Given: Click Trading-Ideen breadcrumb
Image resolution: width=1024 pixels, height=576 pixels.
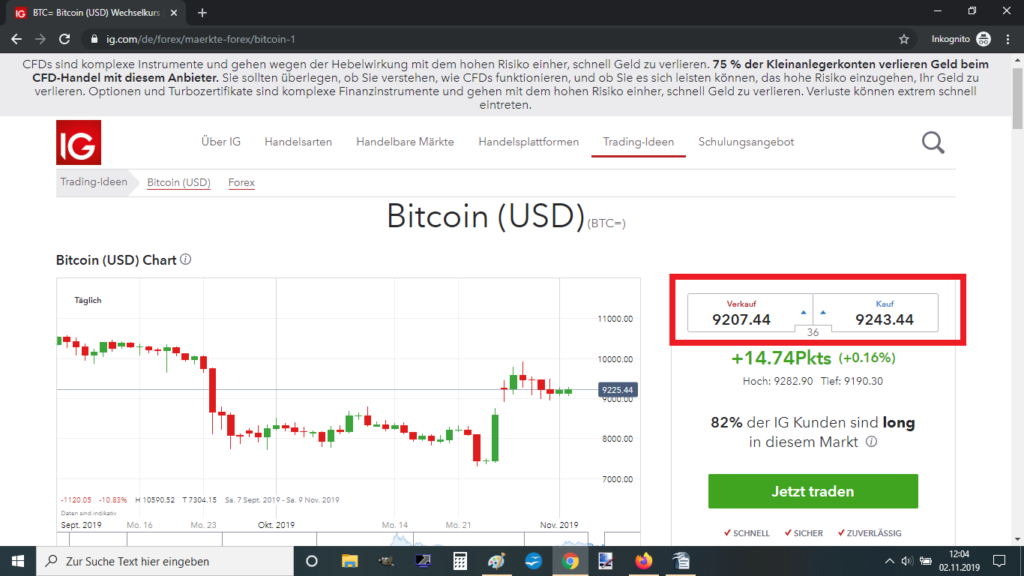Looking at the screenshot, I should click(x=94, y=182).
